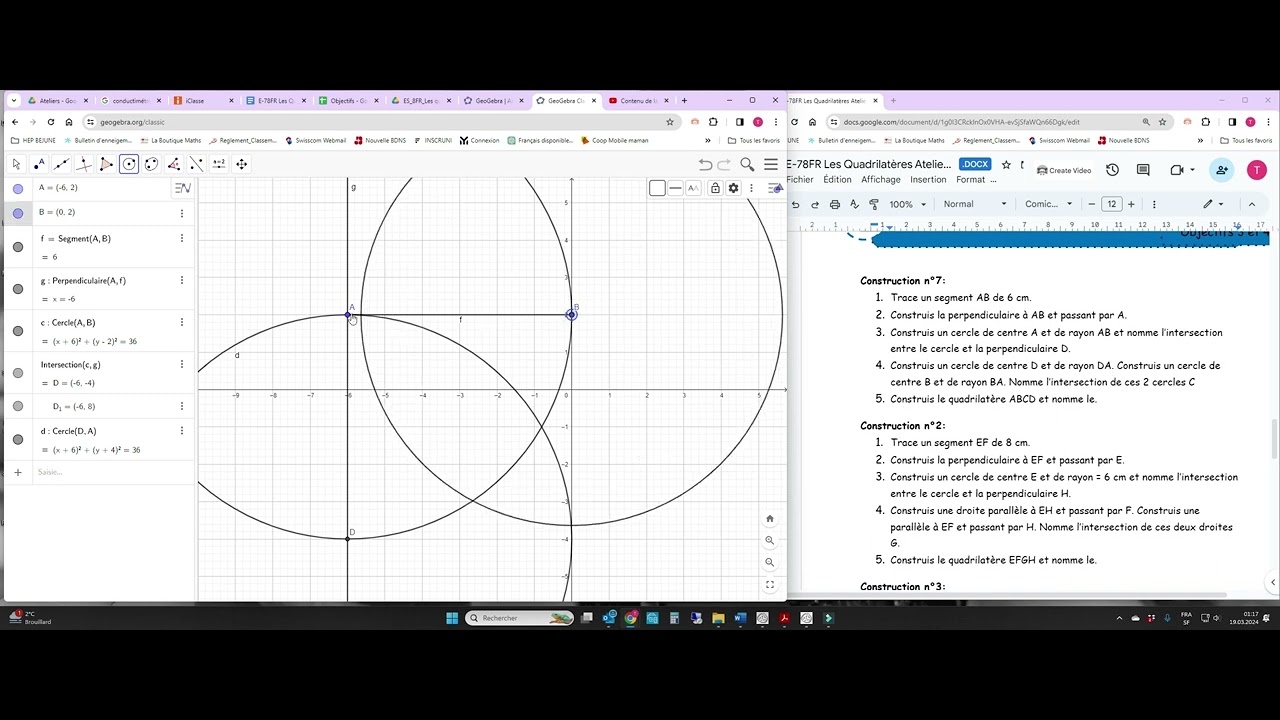Print the Google Docs document

[835, 204]
